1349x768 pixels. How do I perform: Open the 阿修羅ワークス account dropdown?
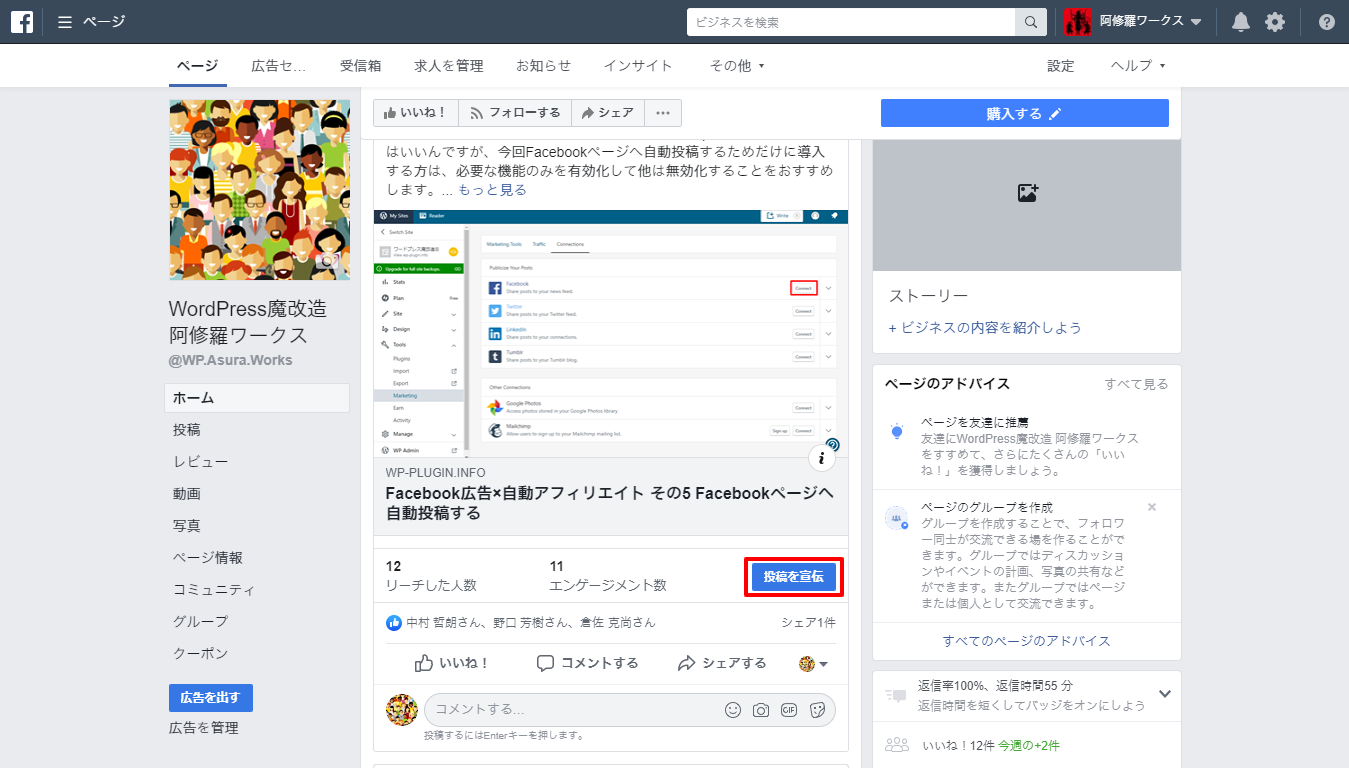1195,22
